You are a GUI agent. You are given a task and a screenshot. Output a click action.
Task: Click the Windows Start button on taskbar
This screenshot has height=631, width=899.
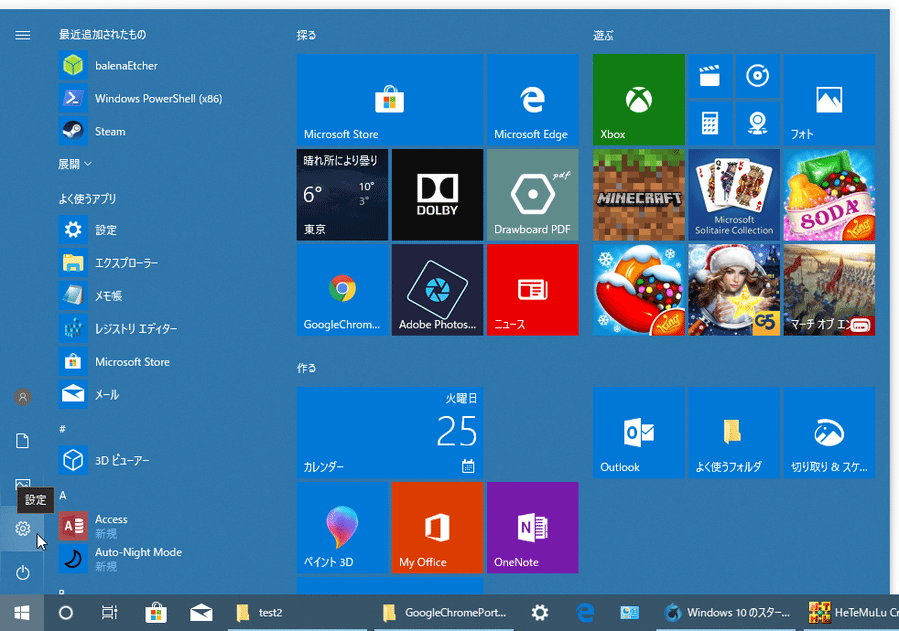tap(22, 613)
